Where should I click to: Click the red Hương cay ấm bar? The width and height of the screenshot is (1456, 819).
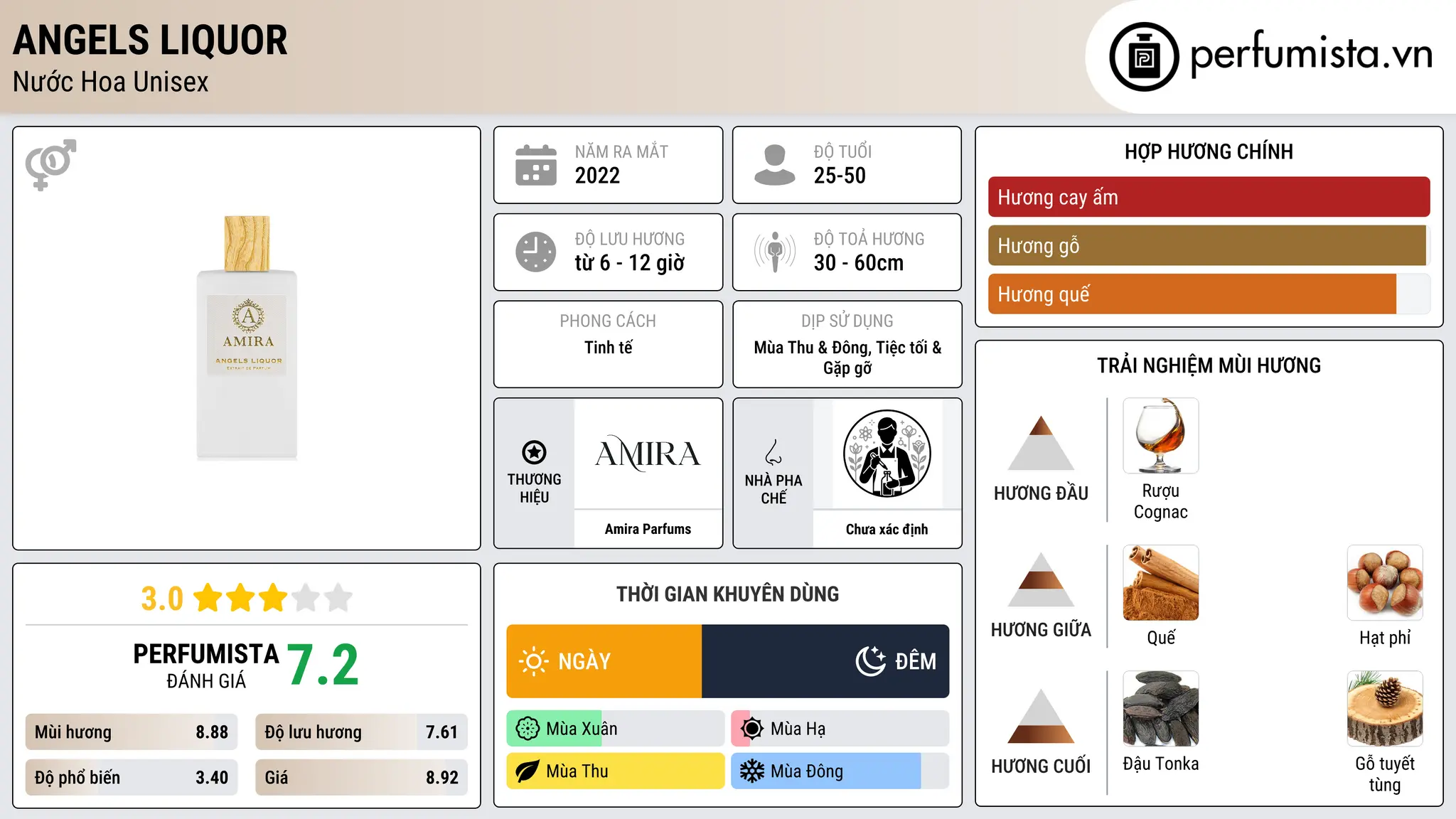[1209, 197]
